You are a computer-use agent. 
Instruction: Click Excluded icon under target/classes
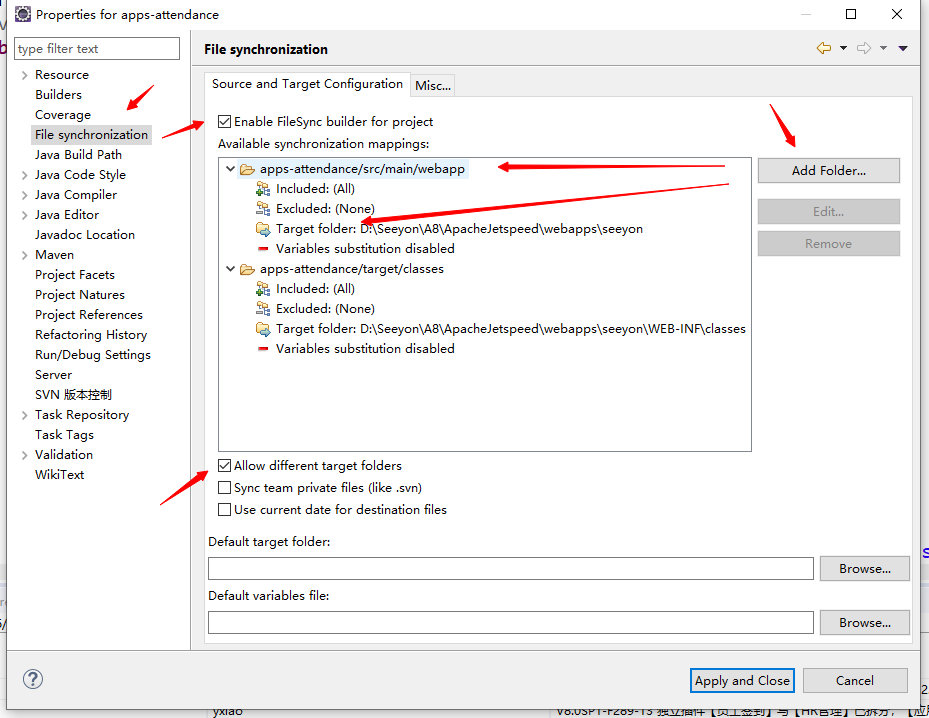coord(263,309)
